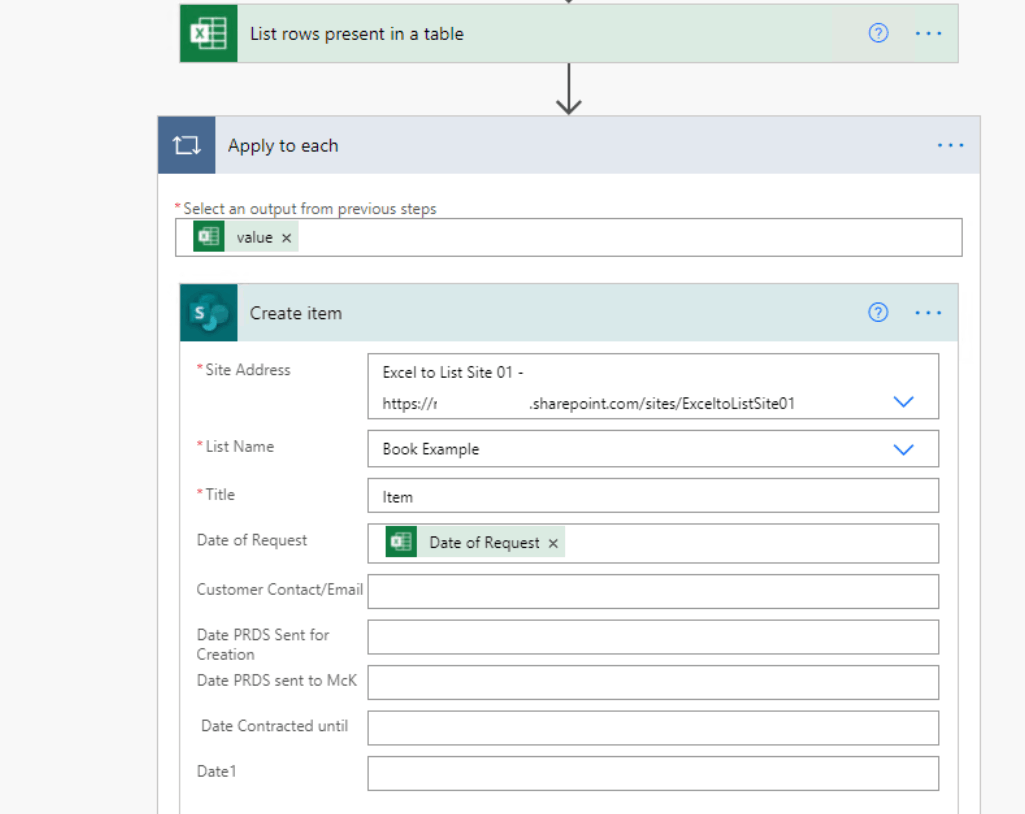Open help for List rows present in a table

pyautogui.click(x=878, y=34)
